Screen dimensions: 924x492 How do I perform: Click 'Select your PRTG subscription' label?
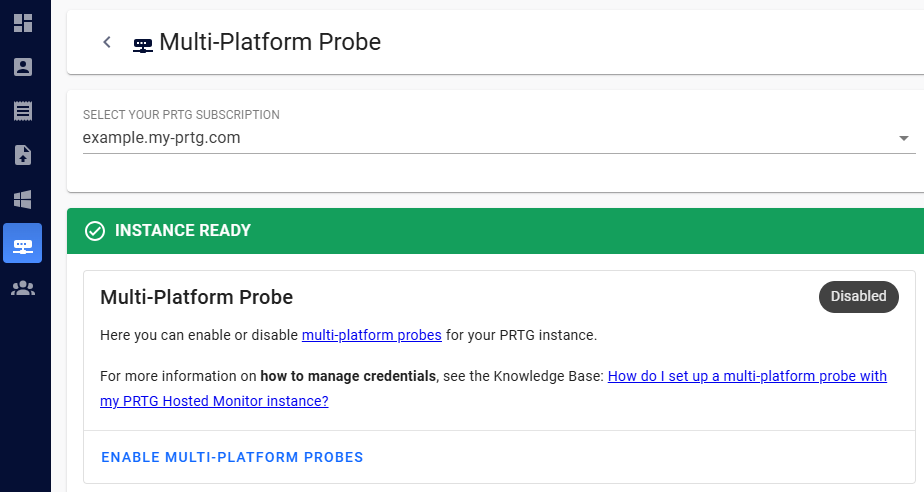[x=181, y=115]
